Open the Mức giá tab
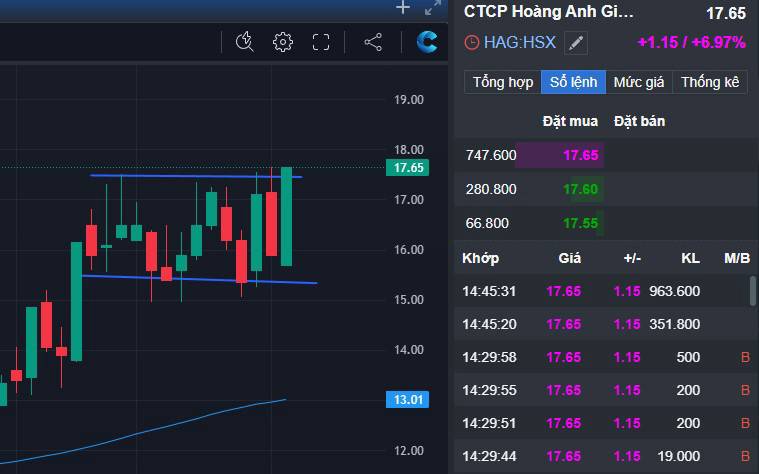 640,82
